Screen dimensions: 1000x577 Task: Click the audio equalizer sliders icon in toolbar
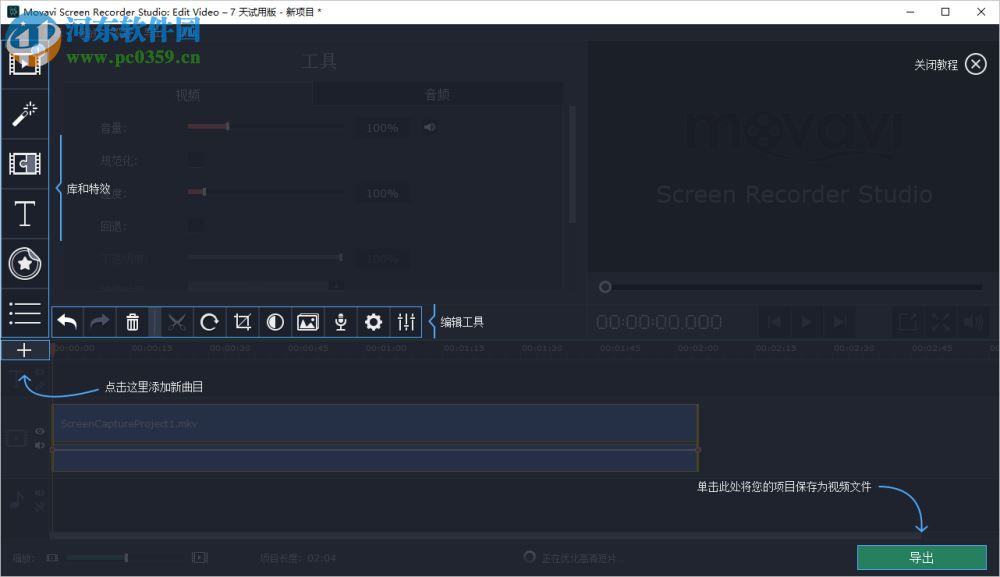point(406,321)
